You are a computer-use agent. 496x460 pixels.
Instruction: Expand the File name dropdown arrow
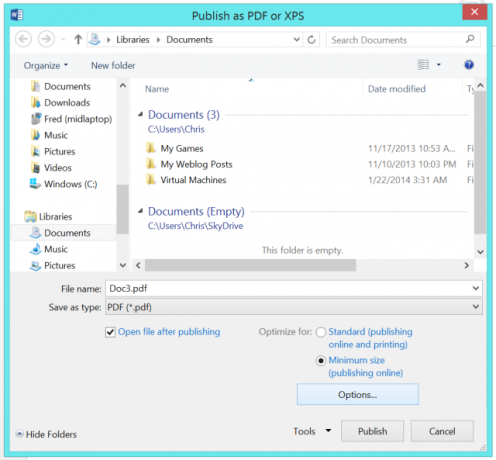click(476, 288)
